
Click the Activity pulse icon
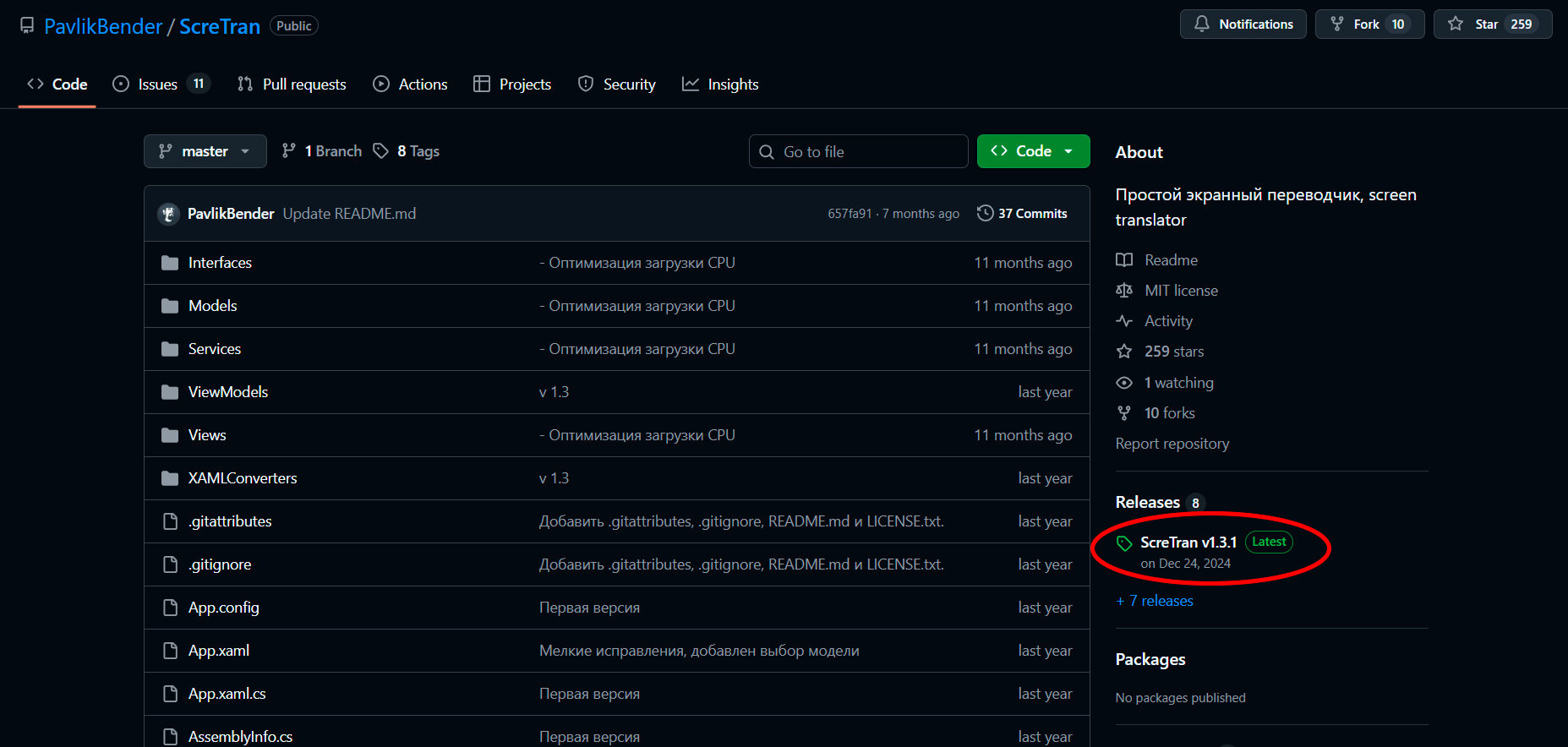click(x=1124, y=321)
